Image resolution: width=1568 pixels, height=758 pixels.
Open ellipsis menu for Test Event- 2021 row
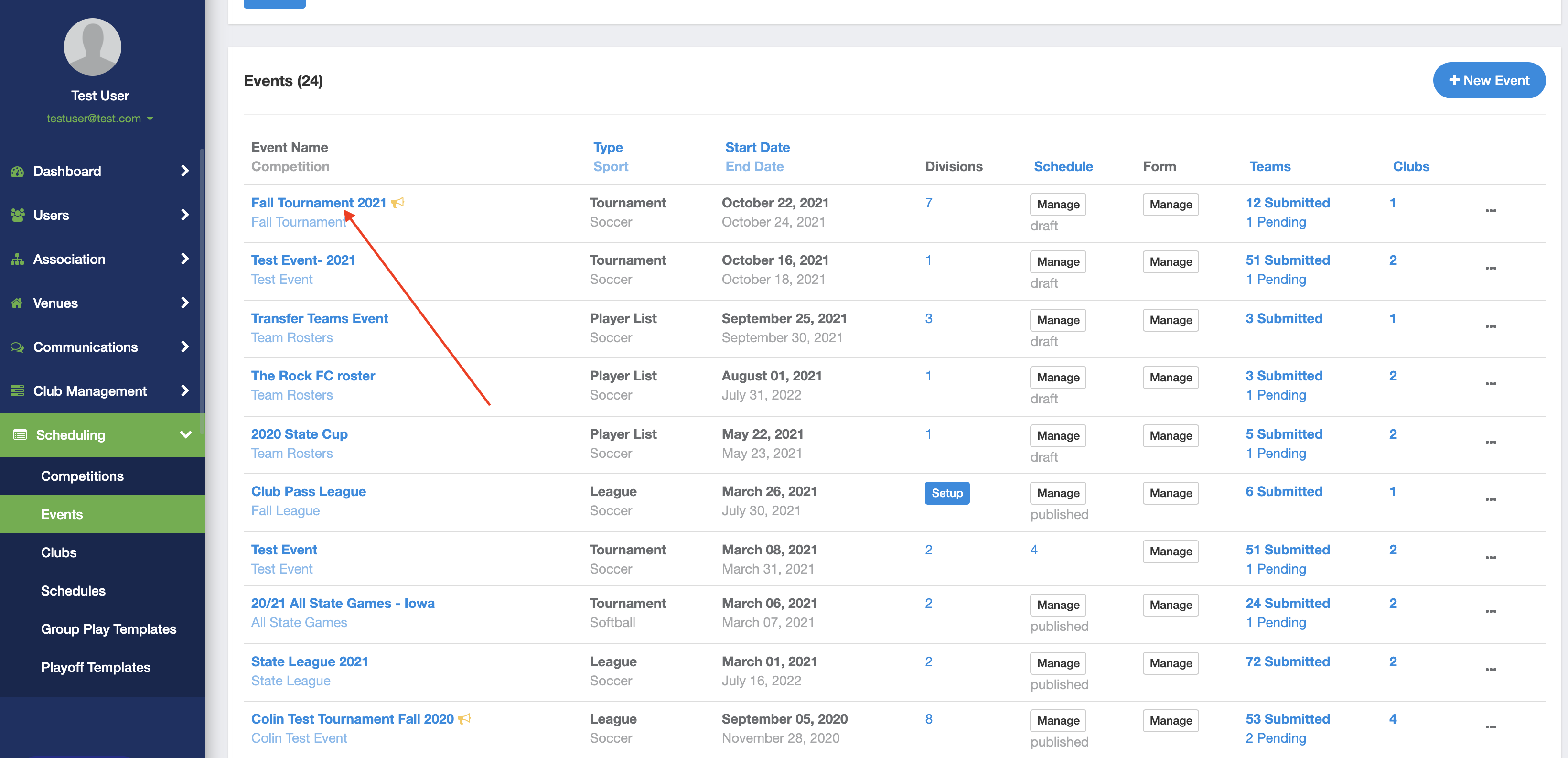(x=1491, y=269)
